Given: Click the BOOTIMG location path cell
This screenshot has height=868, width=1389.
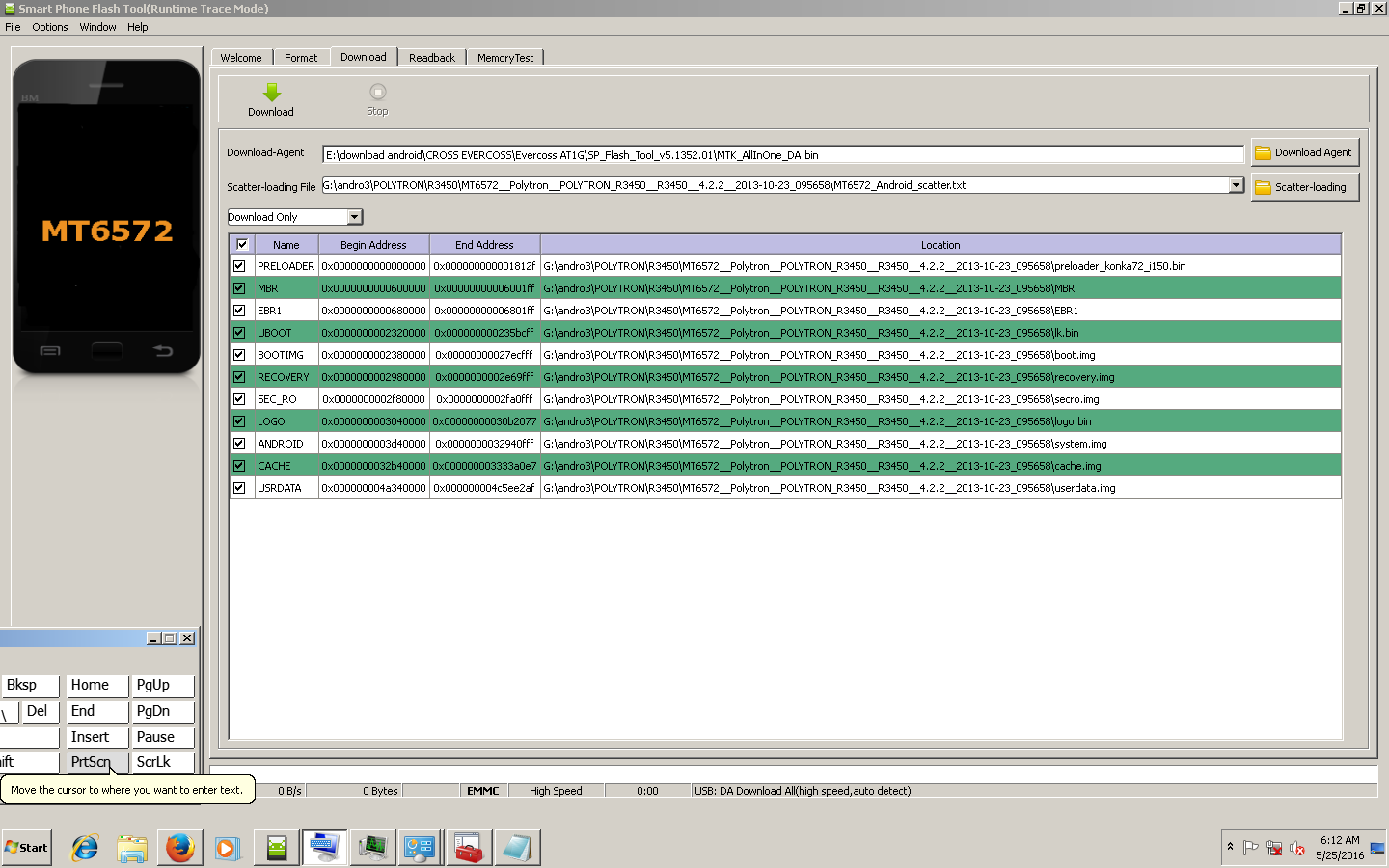Looking at the screenshot, I should pos(940,355).
